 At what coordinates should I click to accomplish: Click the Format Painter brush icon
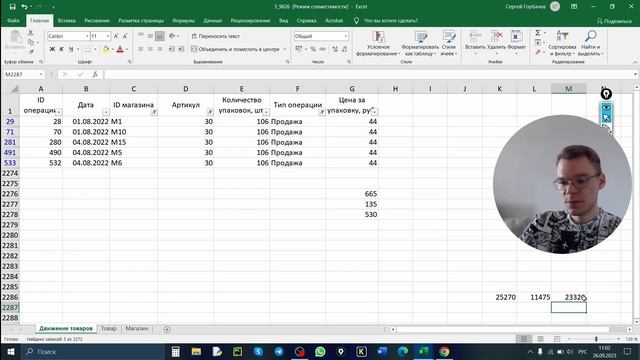coord(31,52)
